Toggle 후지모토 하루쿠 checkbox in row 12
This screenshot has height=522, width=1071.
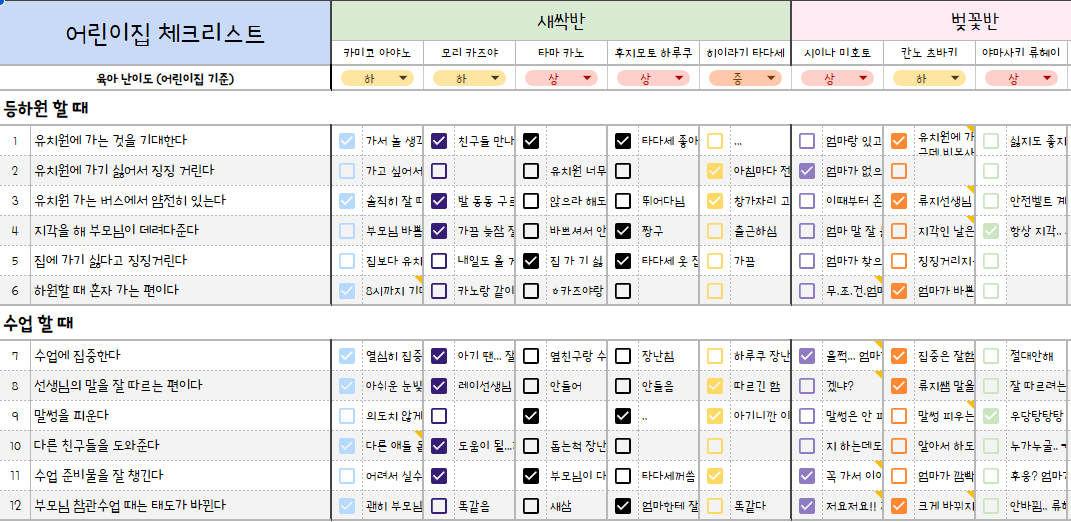tap(622, 506)
